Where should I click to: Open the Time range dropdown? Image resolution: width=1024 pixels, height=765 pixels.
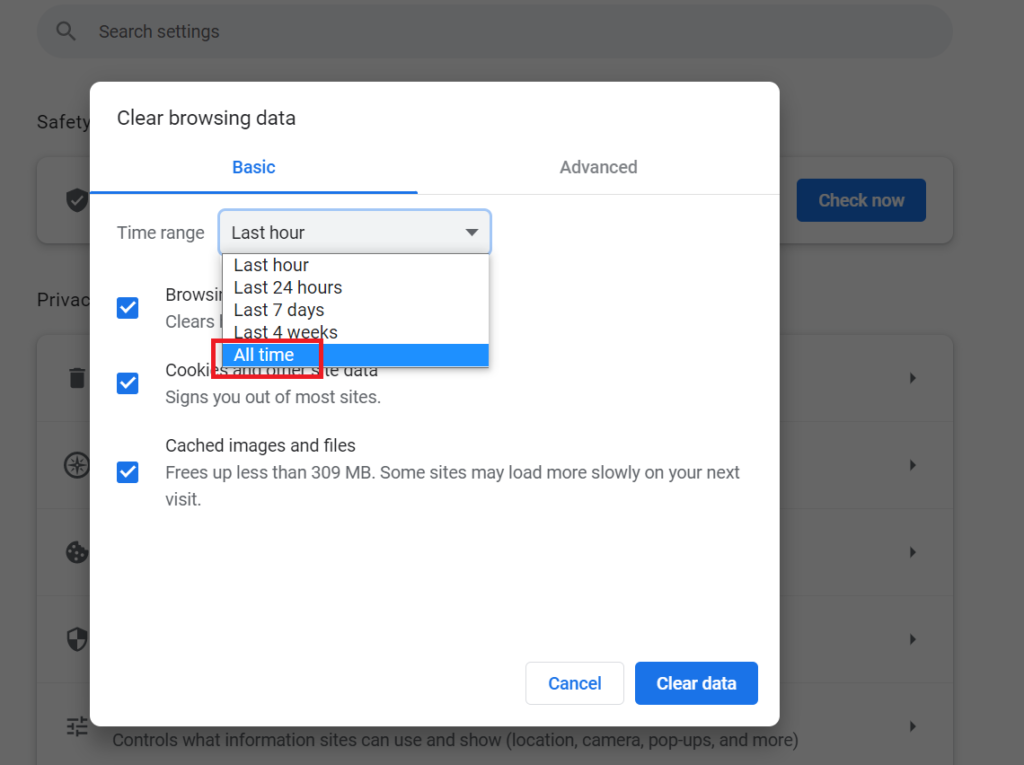(355, 232)
